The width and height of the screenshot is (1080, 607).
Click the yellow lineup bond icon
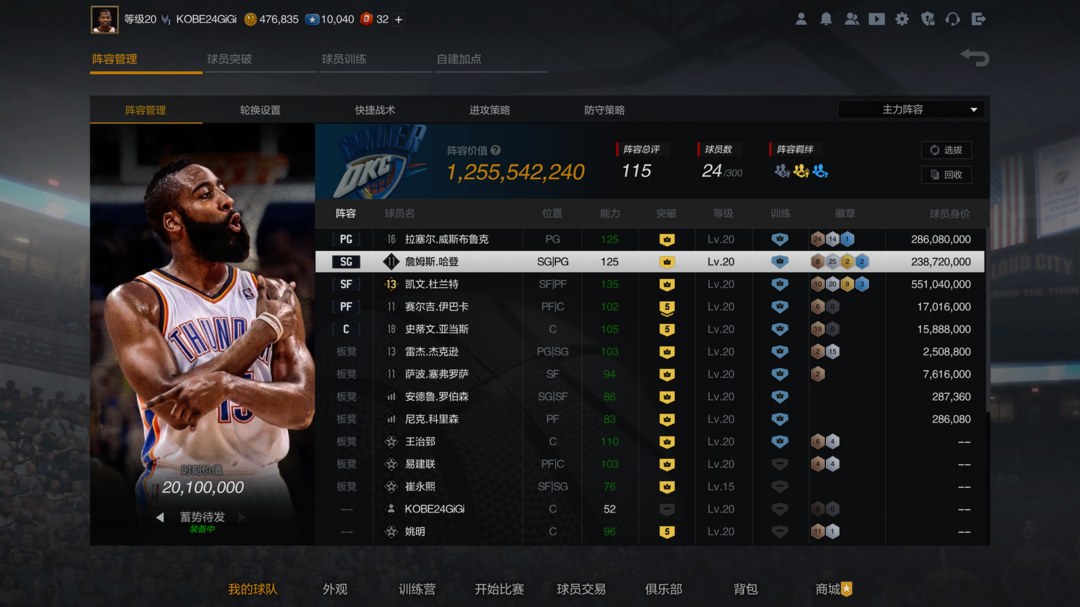pos(800,171)
